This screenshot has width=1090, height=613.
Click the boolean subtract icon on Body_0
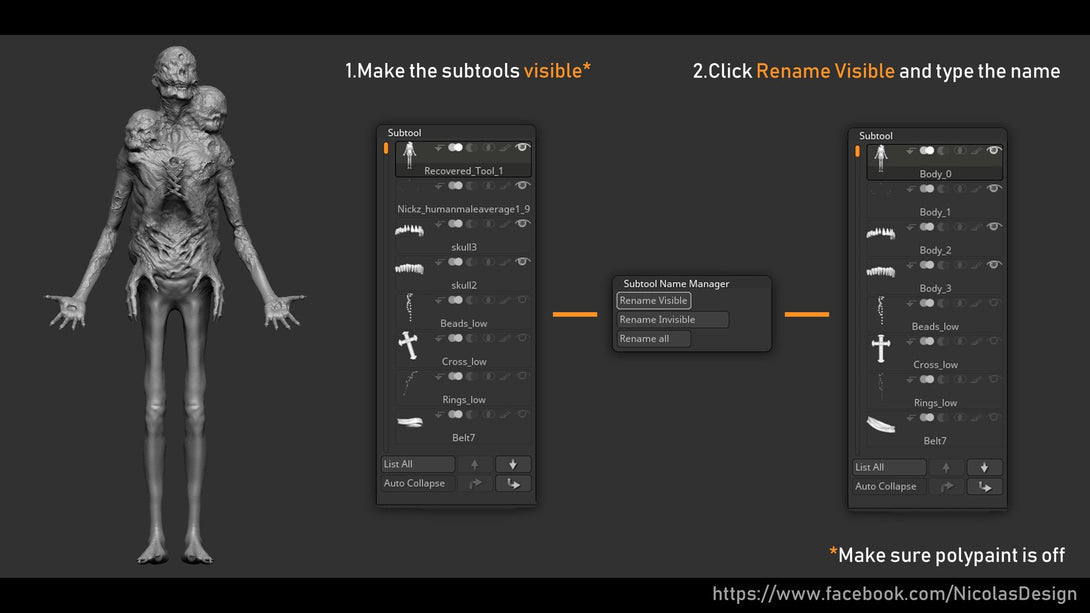(943, 150)
